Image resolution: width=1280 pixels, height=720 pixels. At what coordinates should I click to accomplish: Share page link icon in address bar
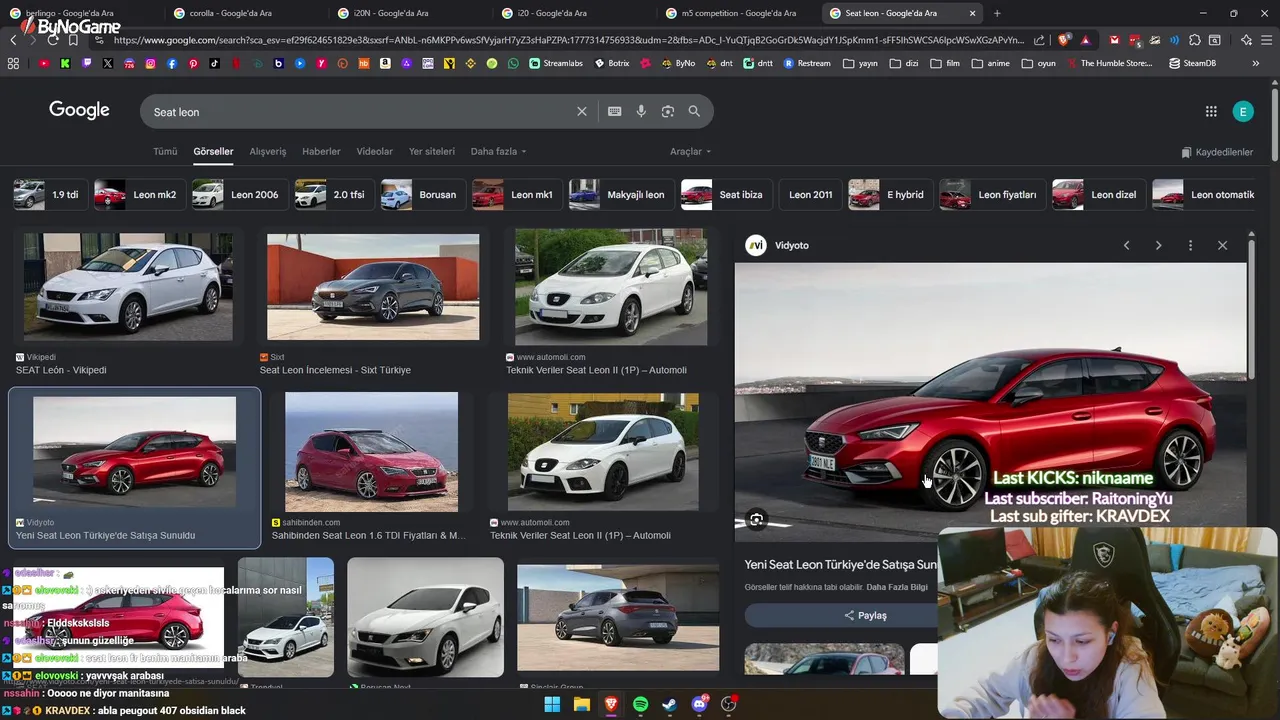(x=1039, y=40)
